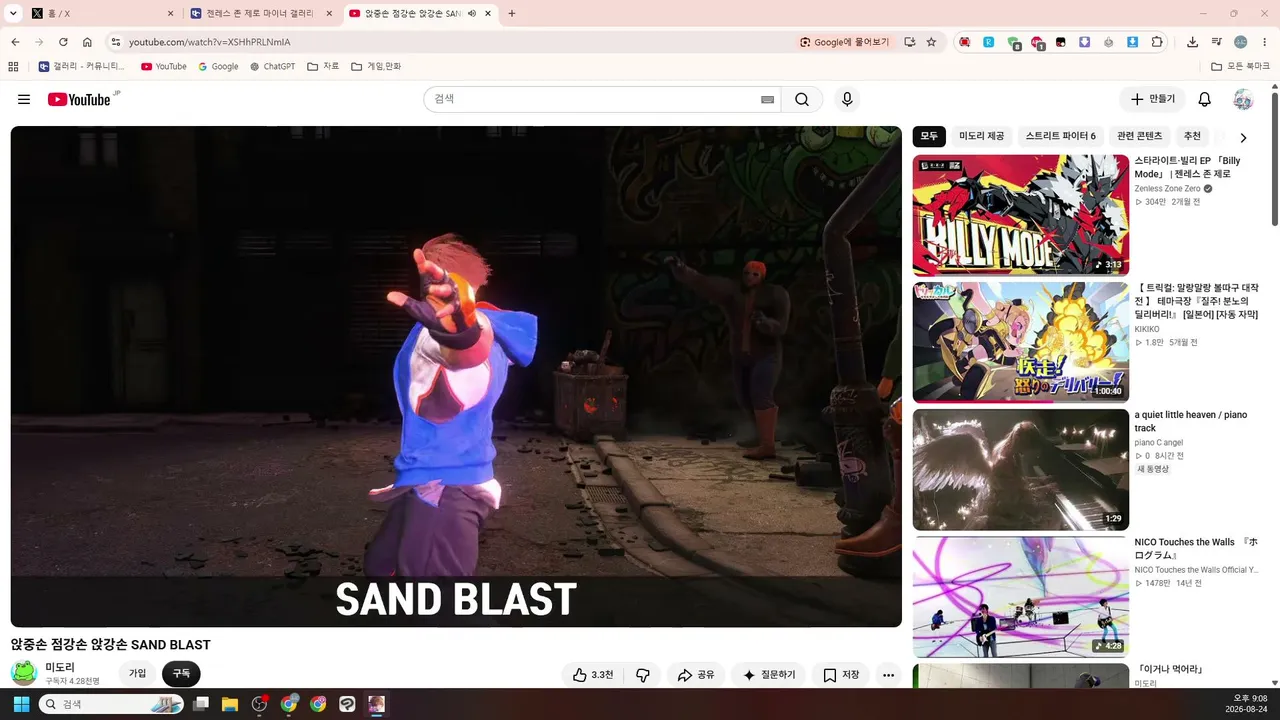Click the address bar URL

[209, 42]
